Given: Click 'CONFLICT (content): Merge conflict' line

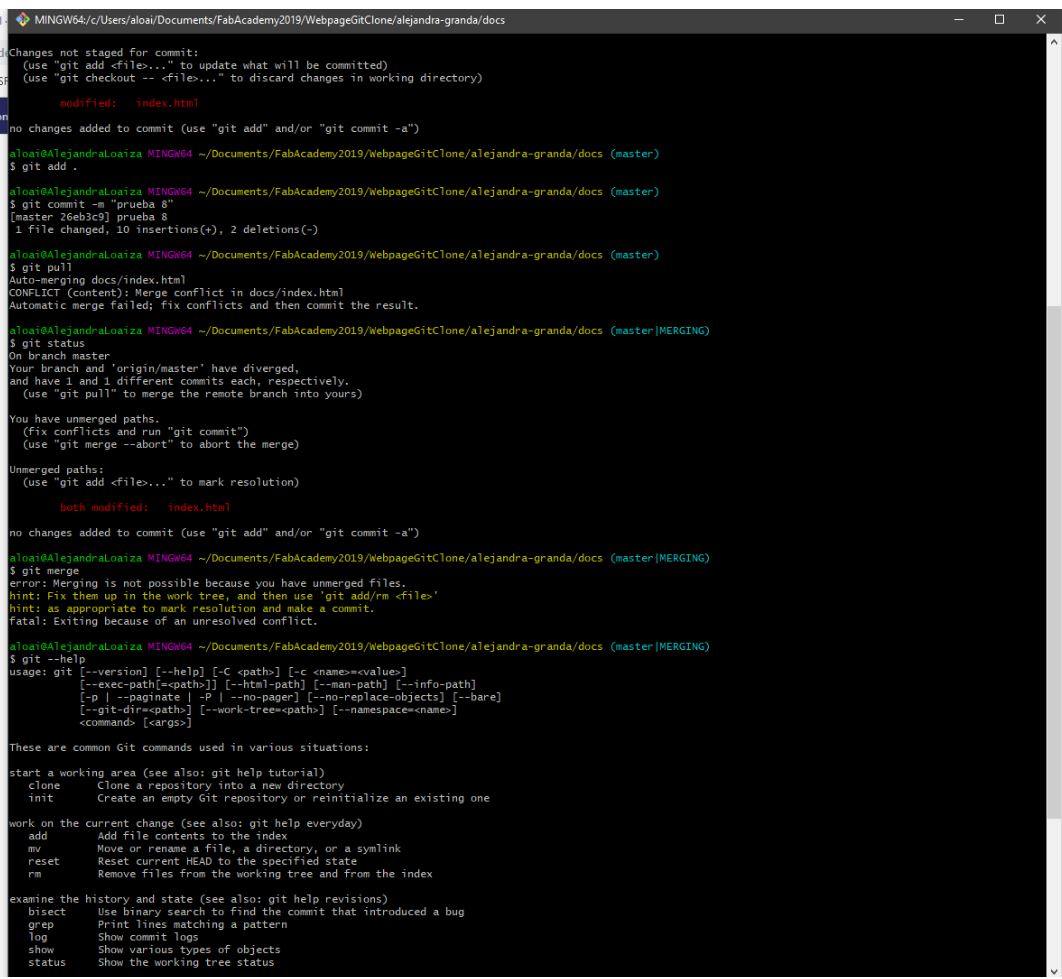Looking at the screenshot, I should pos(176,293).
